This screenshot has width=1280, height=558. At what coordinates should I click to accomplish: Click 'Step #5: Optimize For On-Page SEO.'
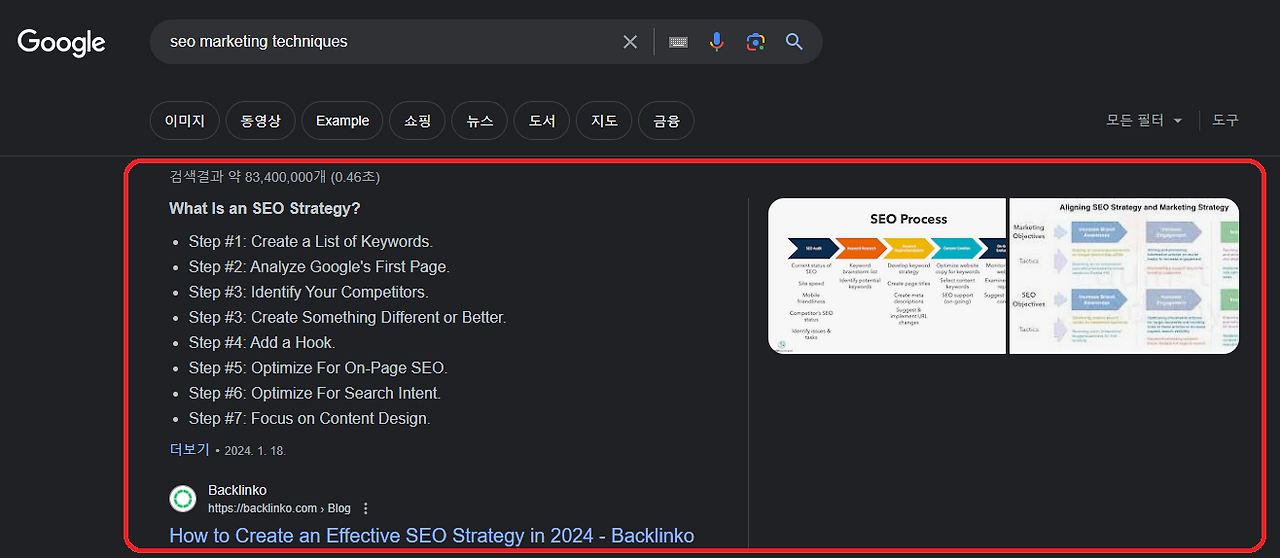318,368
